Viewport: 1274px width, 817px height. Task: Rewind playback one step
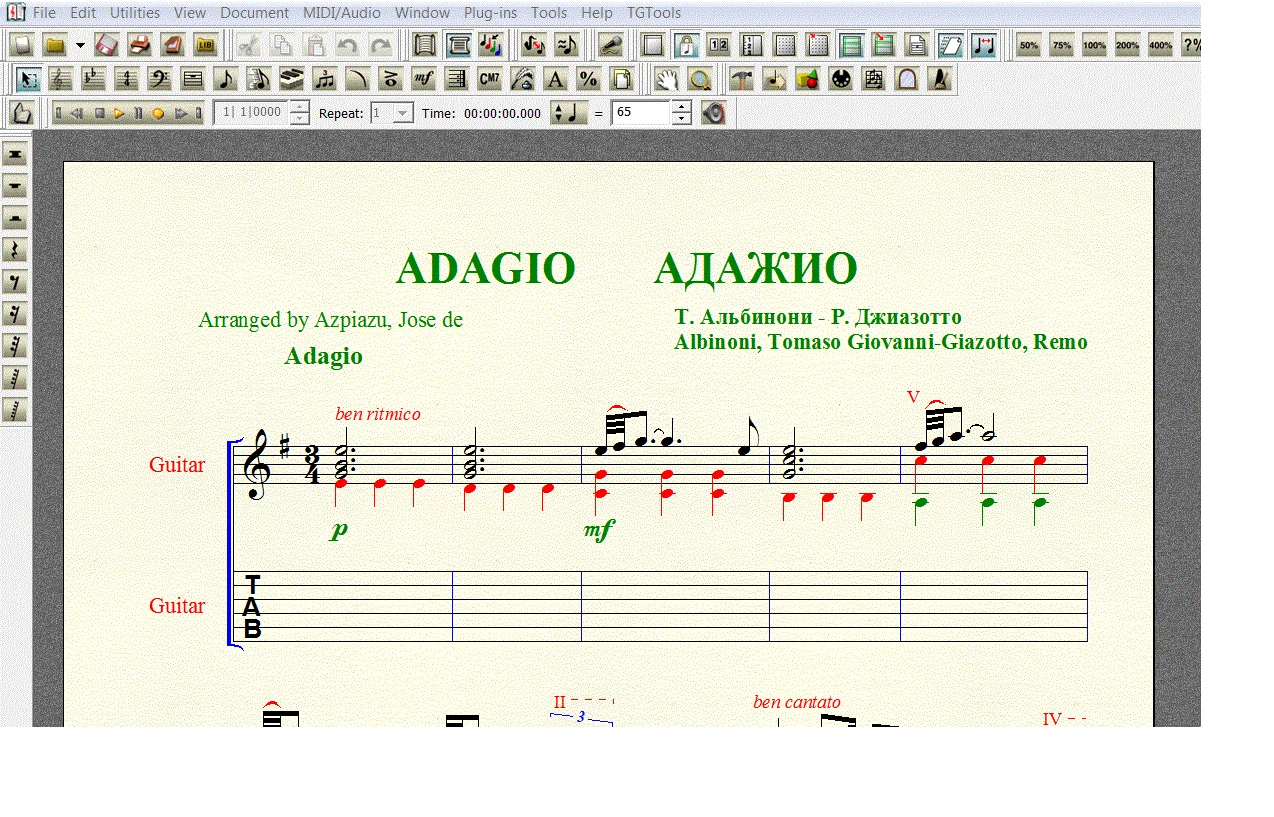77,113
